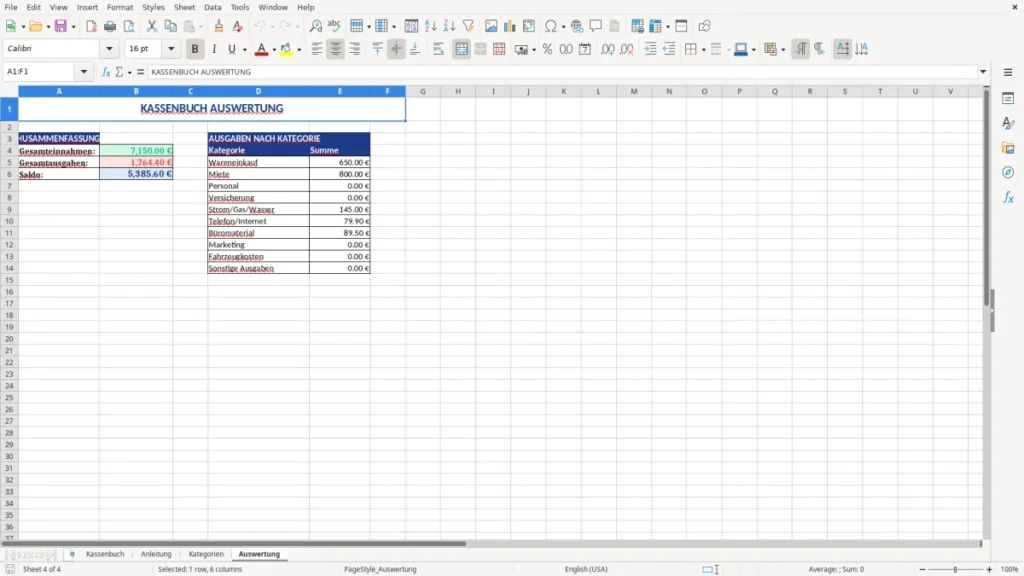
Task: Toggle Underline formatting
Action: pyautogui.click(x=231, y=49)
